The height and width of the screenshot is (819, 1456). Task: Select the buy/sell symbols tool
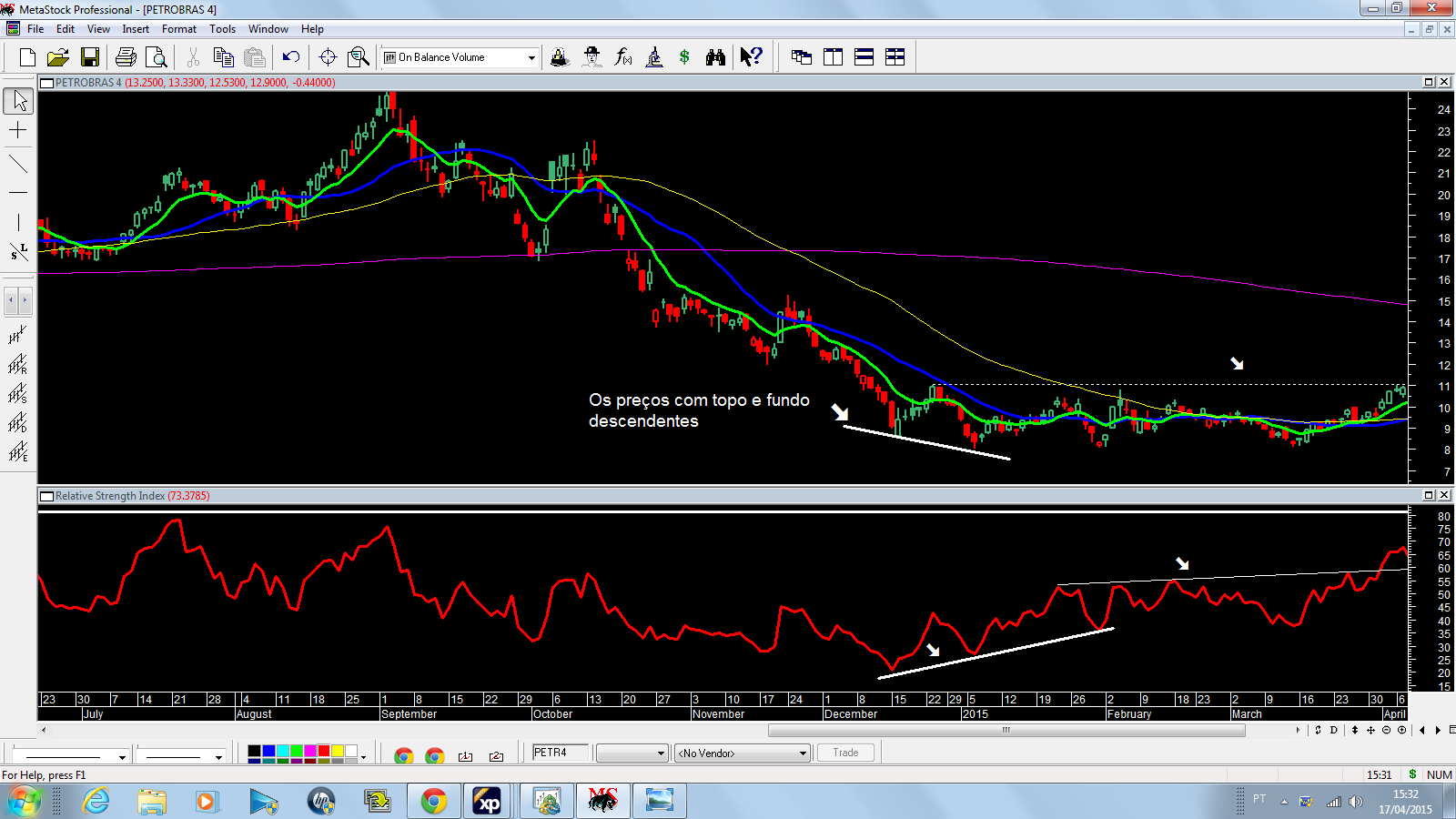[x=18, y=251]
